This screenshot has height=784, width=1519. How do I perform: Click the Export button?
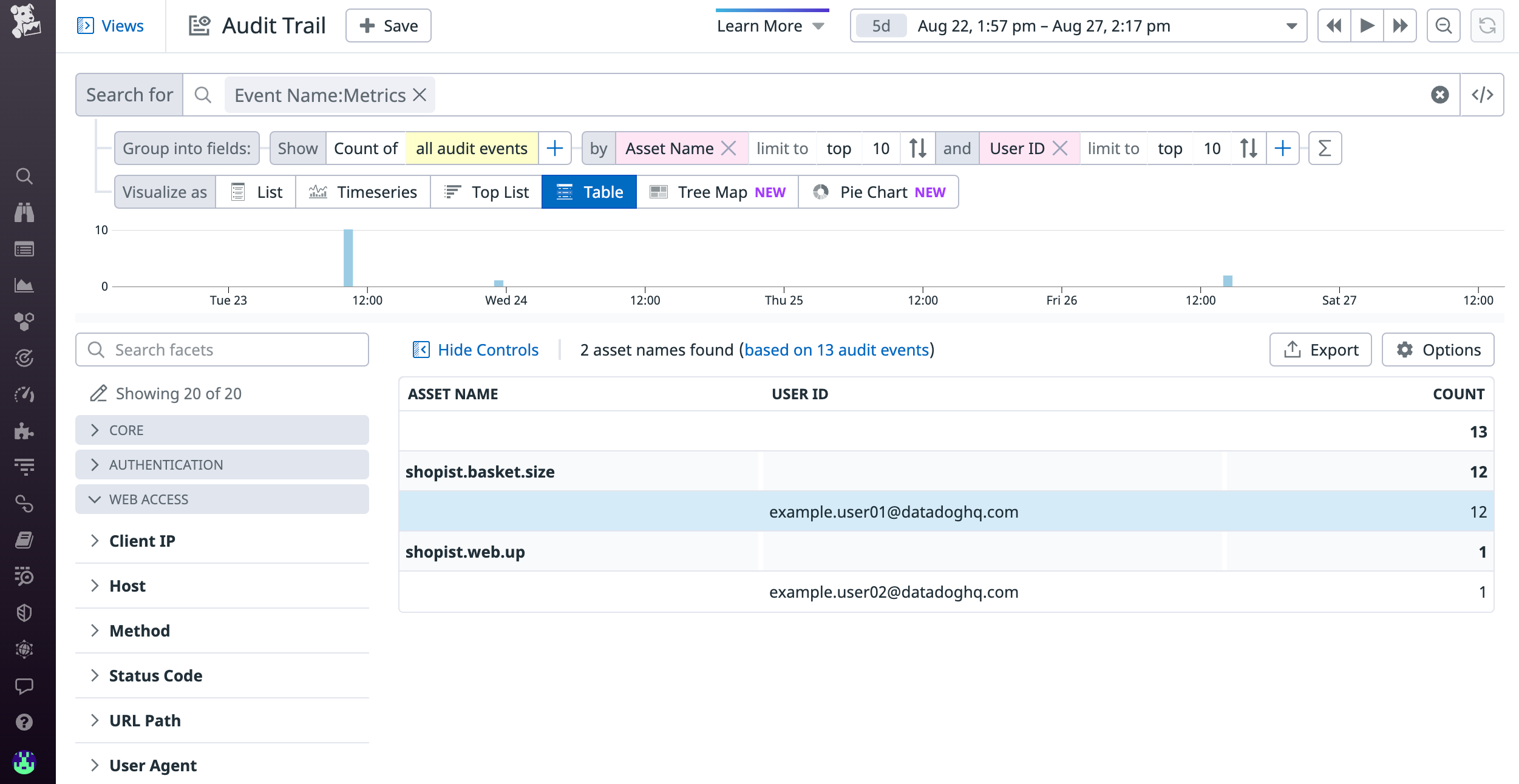(1320, 350)
